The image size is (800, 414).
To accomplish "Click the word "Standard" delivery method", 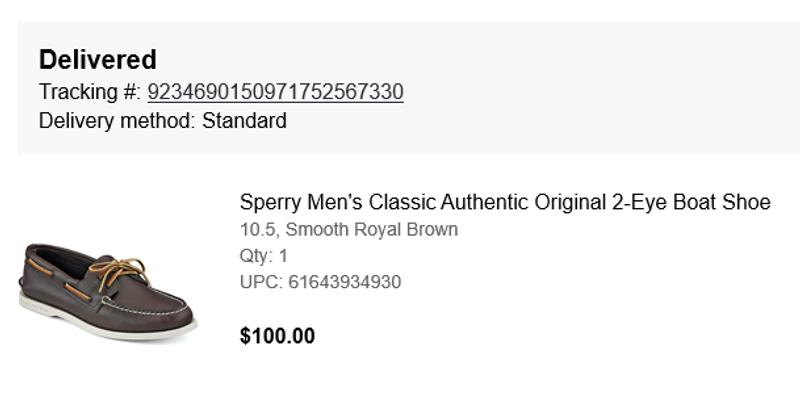I will (x=244, y=121).
